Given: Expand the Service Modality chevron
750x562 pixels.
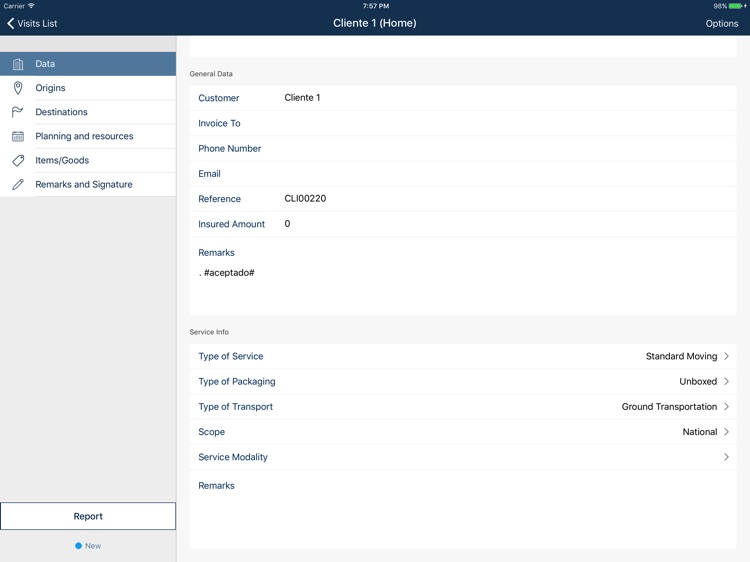Looking at the screenshot, I should coord(726,457).
